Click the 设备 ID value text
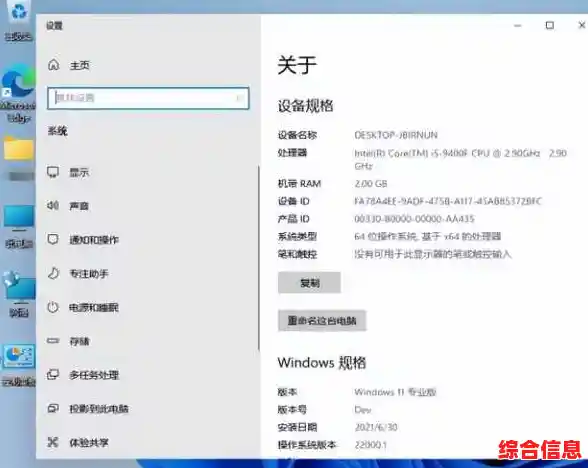 tap(448, 201)
